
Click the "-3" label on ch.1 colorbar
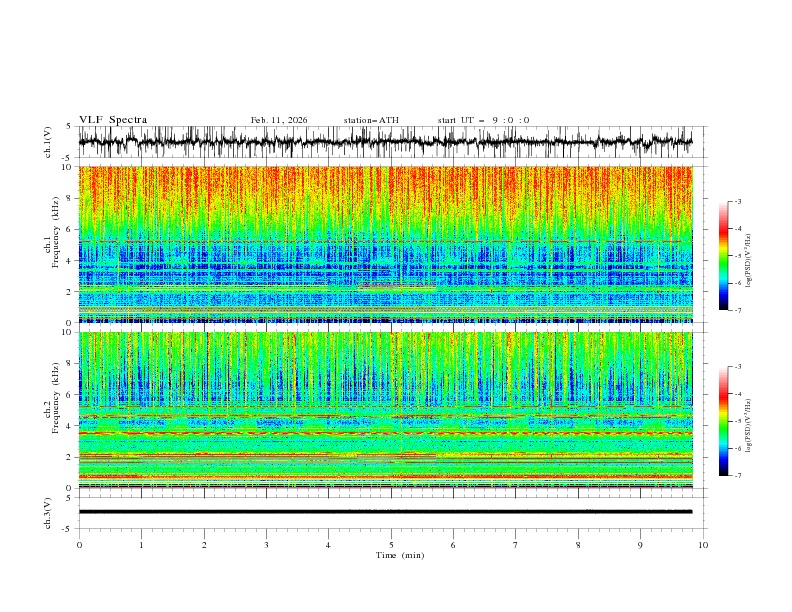pos(737,201)
